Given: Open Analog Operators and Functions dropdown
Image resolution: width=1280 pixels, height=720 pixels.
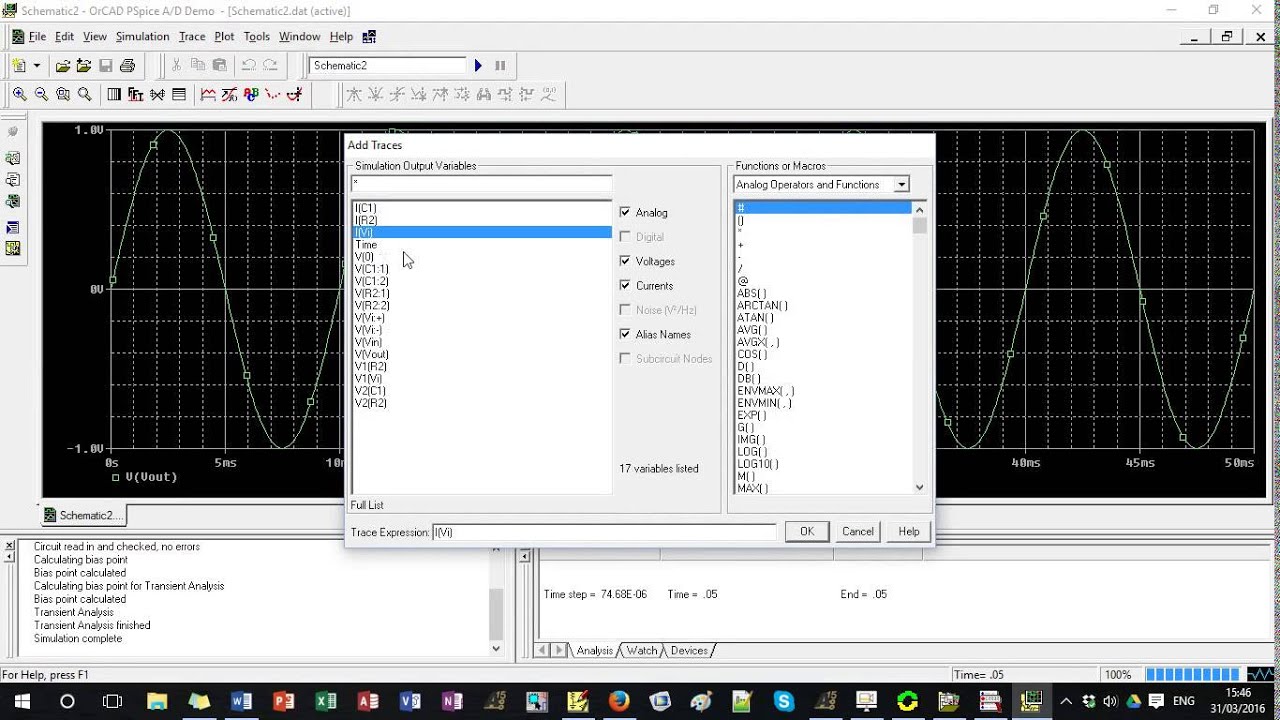Looking at the screenshot, I should coord(901,184).
